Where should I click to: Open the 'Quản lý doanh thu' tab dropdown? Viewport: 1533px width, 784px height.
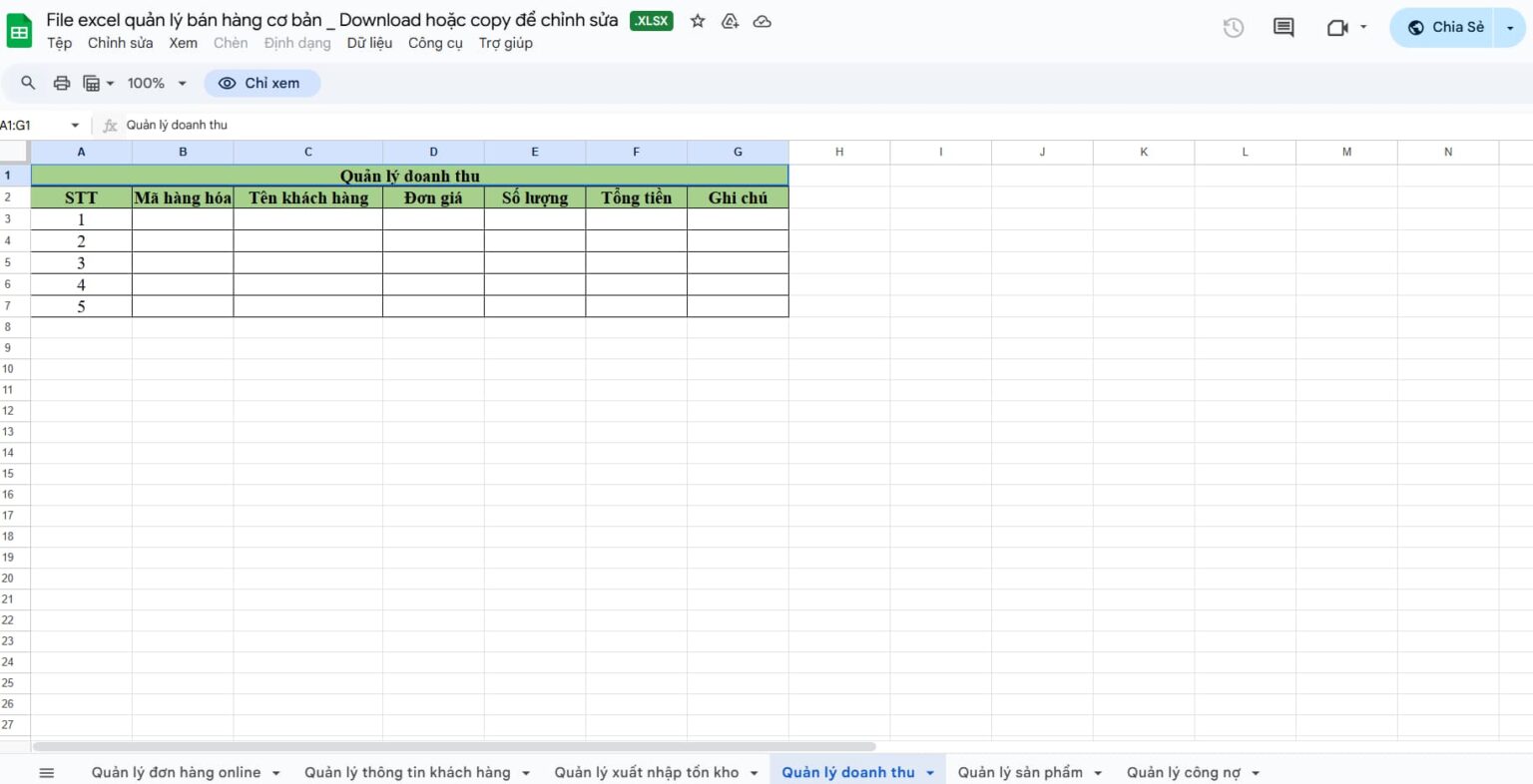point(929,771)
